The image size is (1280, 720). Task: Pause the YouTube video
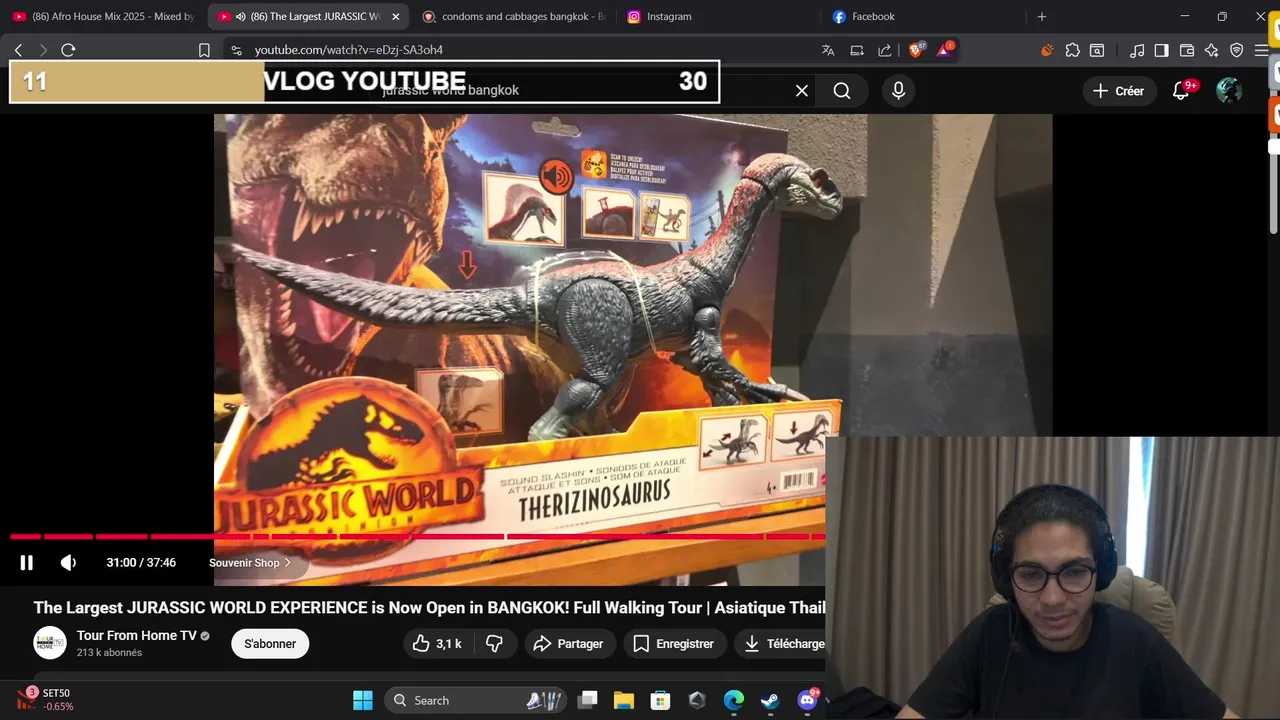tap(27, 563)
